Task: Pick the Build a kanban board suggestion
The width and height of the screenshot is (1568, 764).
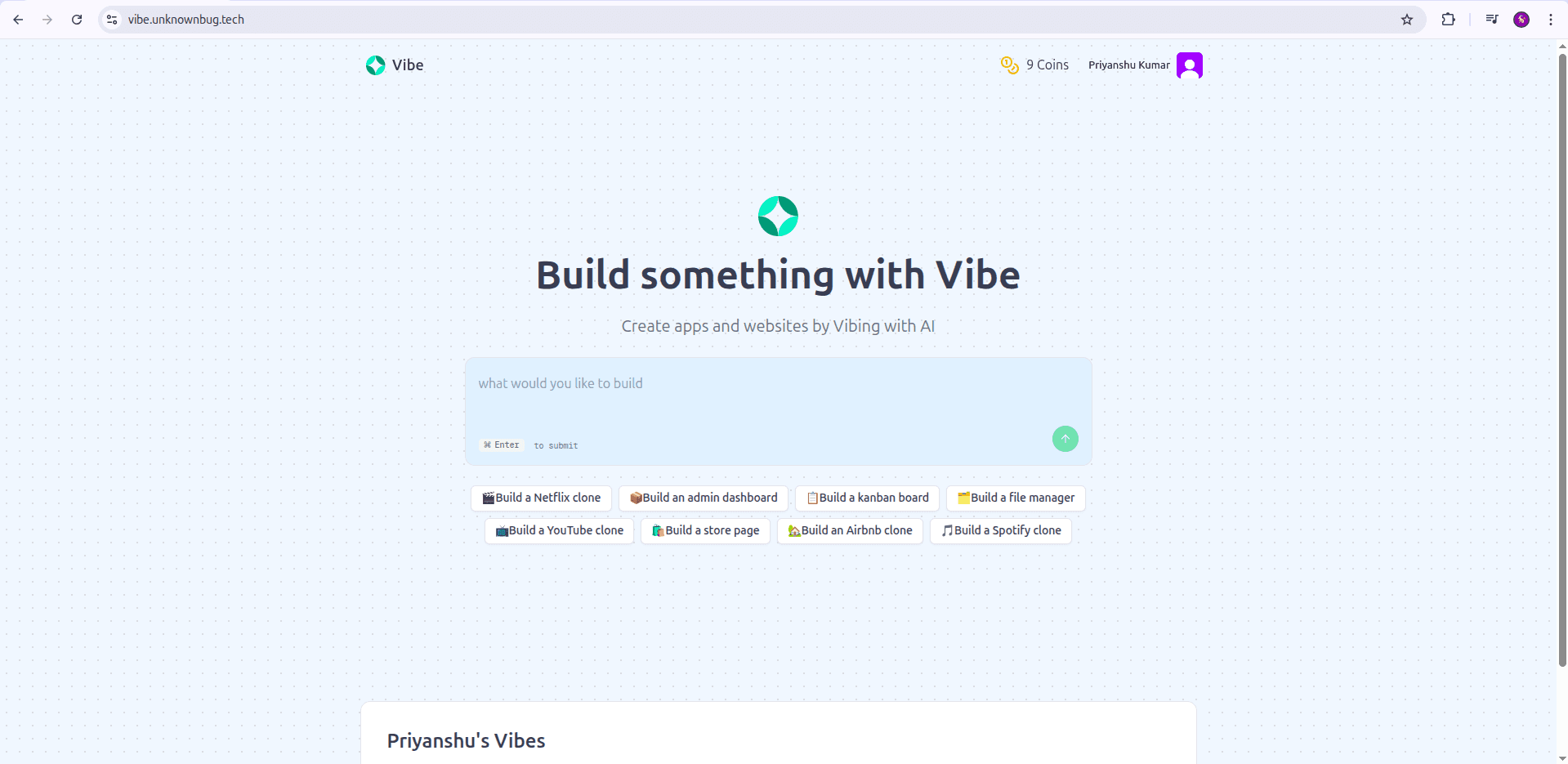Action: tap(867, 498)
